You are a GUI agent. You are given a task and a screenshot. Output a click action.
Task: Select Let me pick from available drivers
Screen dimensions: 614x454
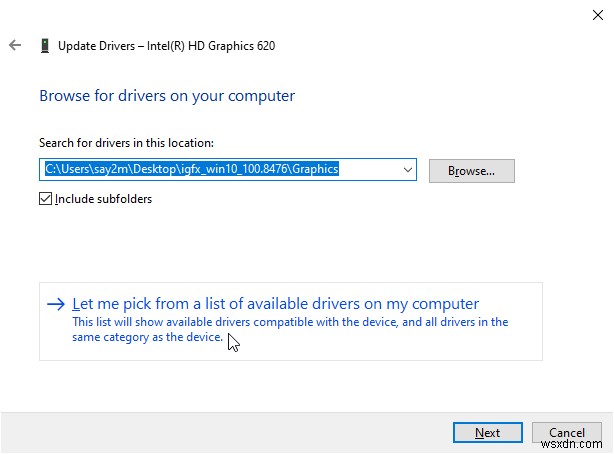[x=275, y=304]
